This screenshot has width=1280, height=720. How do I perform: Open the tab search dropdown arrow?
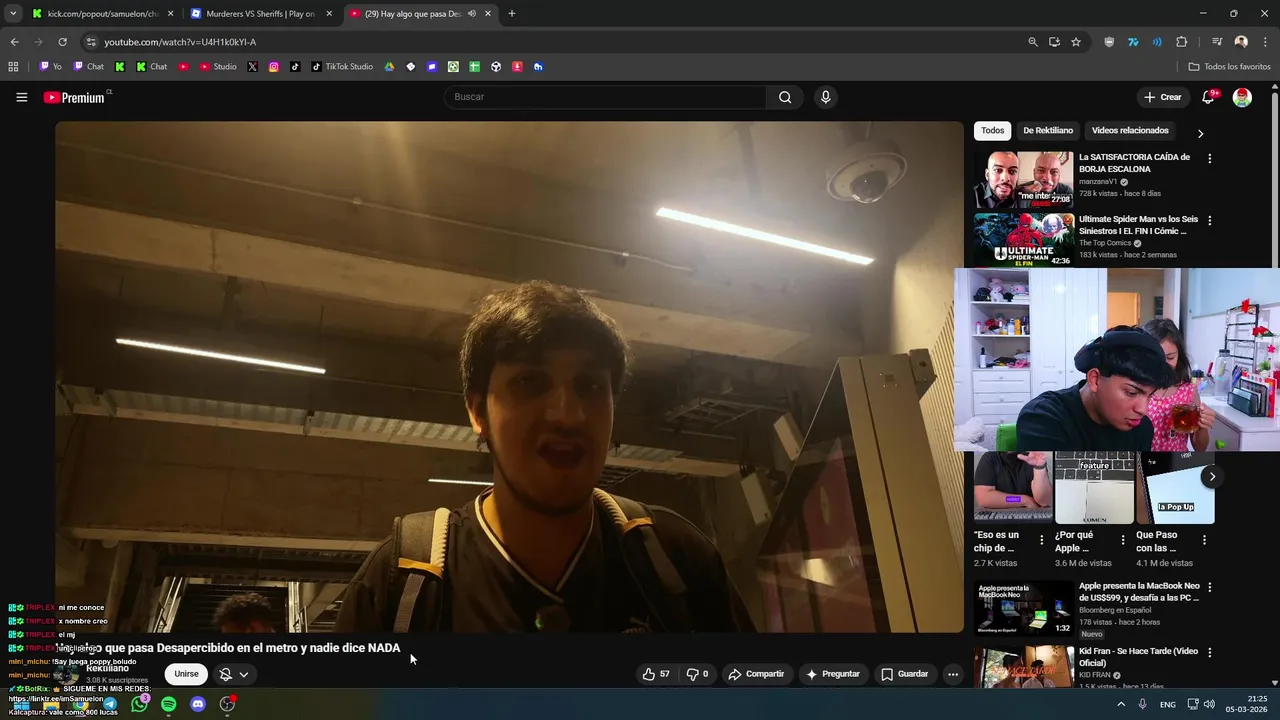[x=13, y=14]
